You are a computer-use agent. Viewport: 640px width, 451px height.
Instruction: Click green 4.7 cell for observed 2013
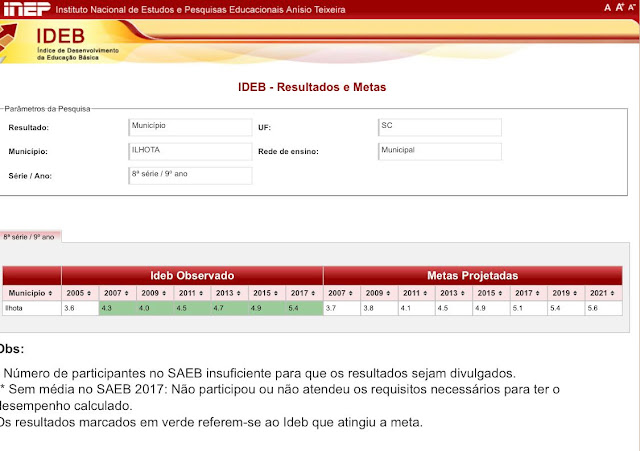[x=229, y=308]
